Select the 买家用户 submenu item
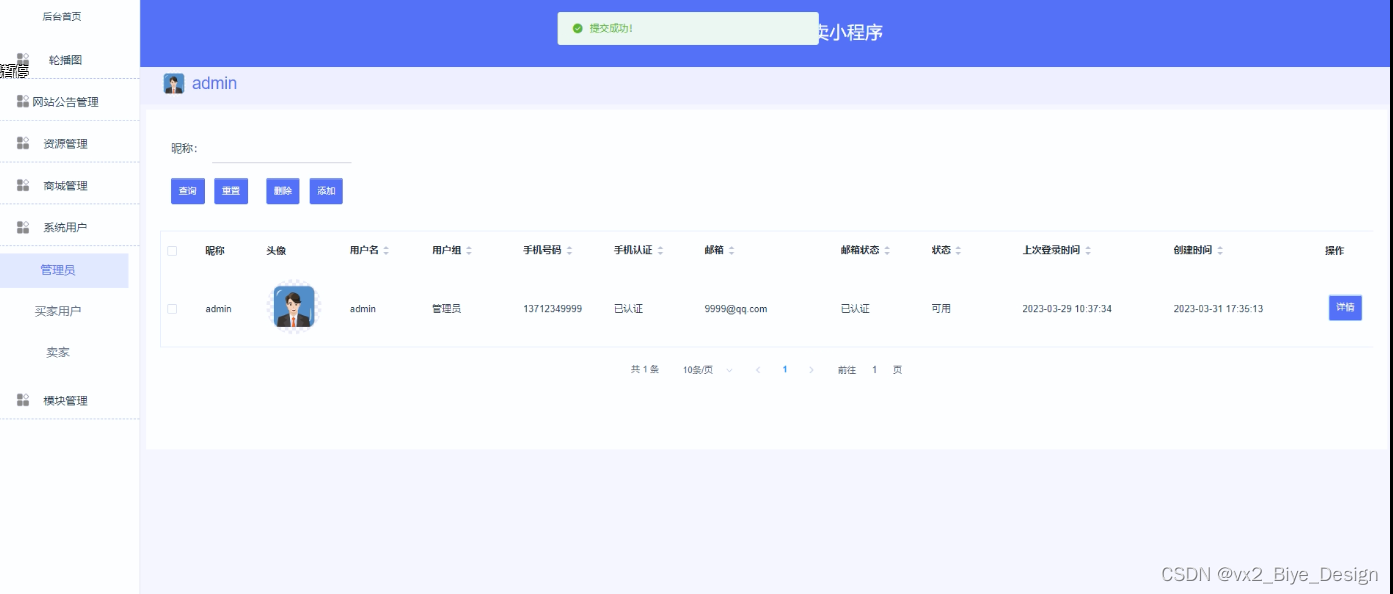This screenshot has width=1393, height=594. (x=58, y=311)
